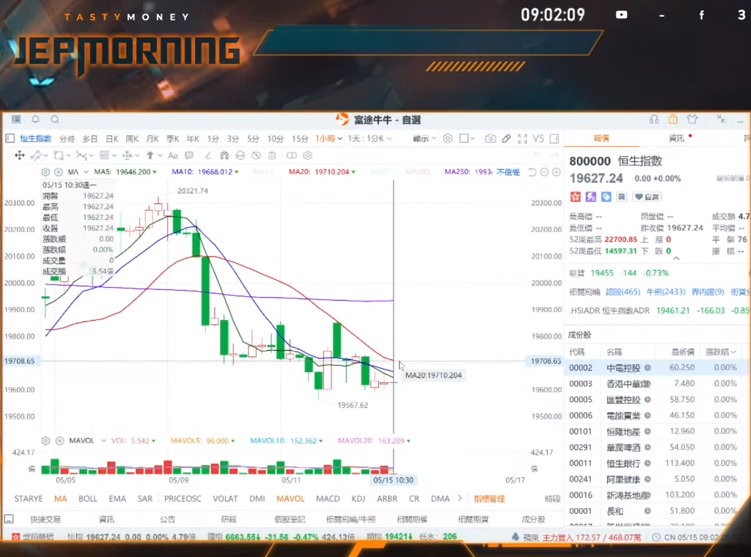The width and height of the screenshot is (751, 557).
Task: Open the 1小時 interval dropdown
Action: pos(329,139)
